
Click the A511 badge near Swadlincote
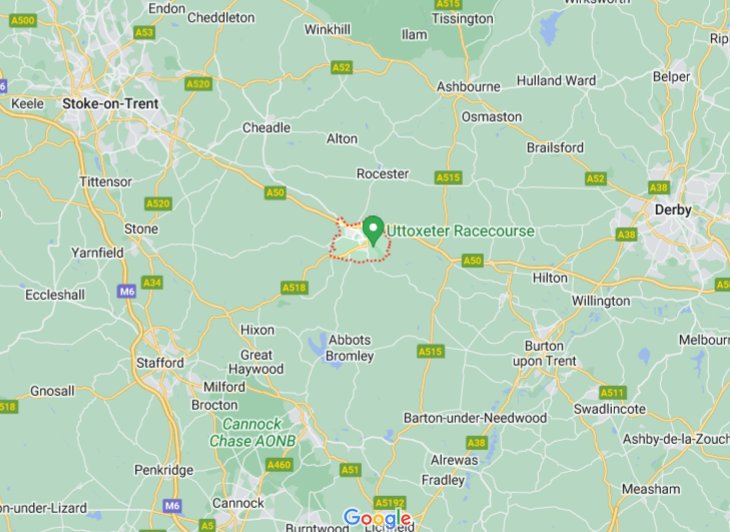[x=612, y=392]
